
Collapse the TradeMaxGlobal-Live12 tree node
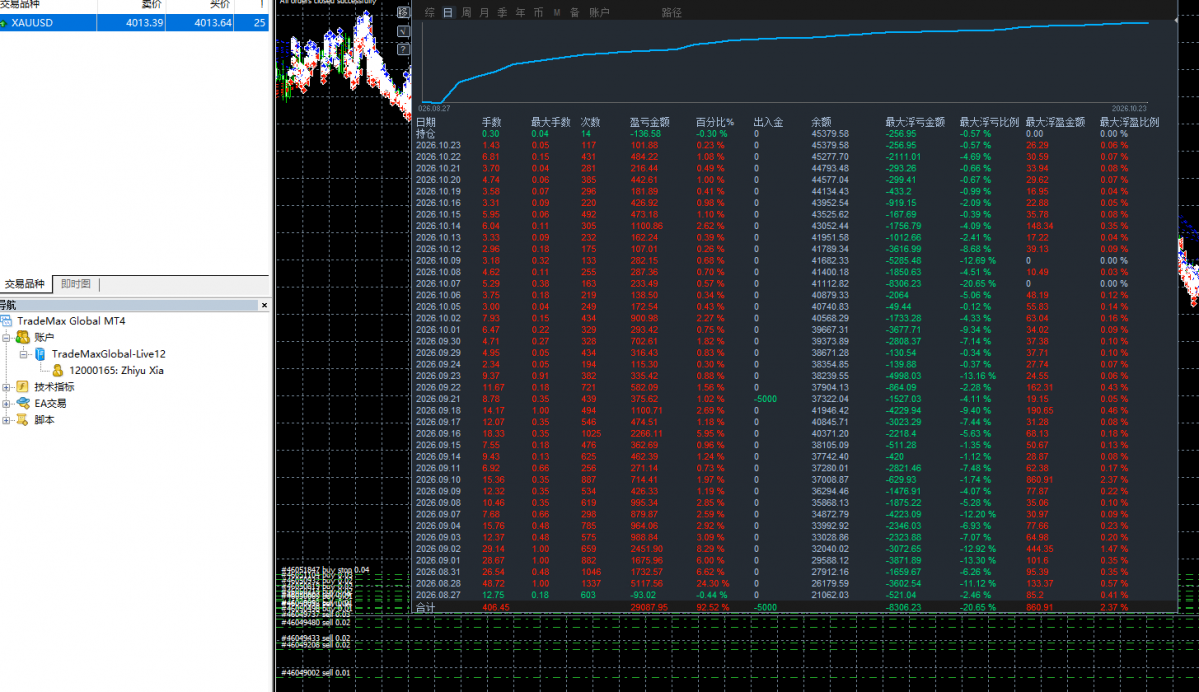24,354
